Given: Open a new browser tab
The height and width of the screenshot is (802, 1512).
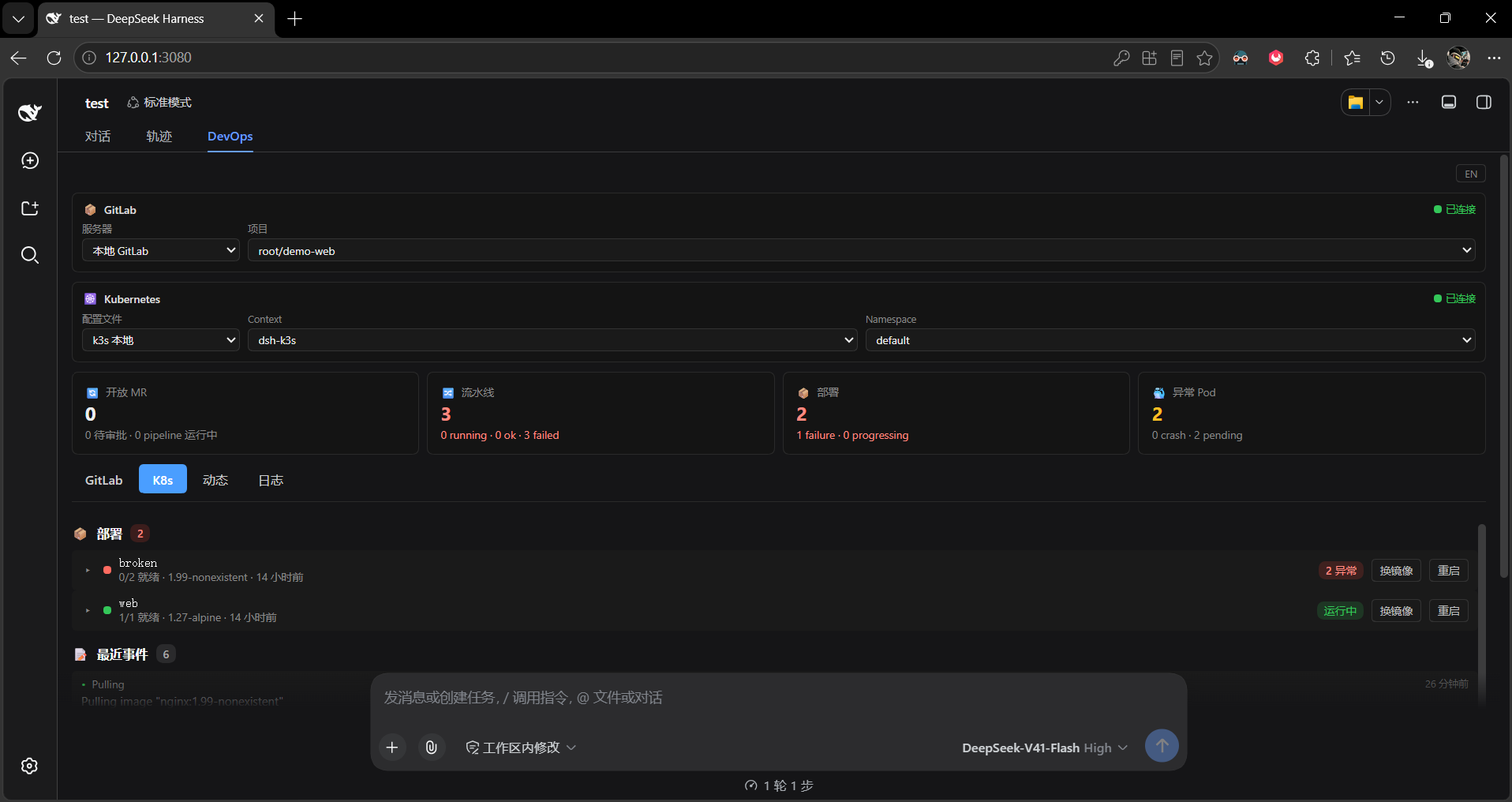Looking at the screenshot, I should pos(295,19).
